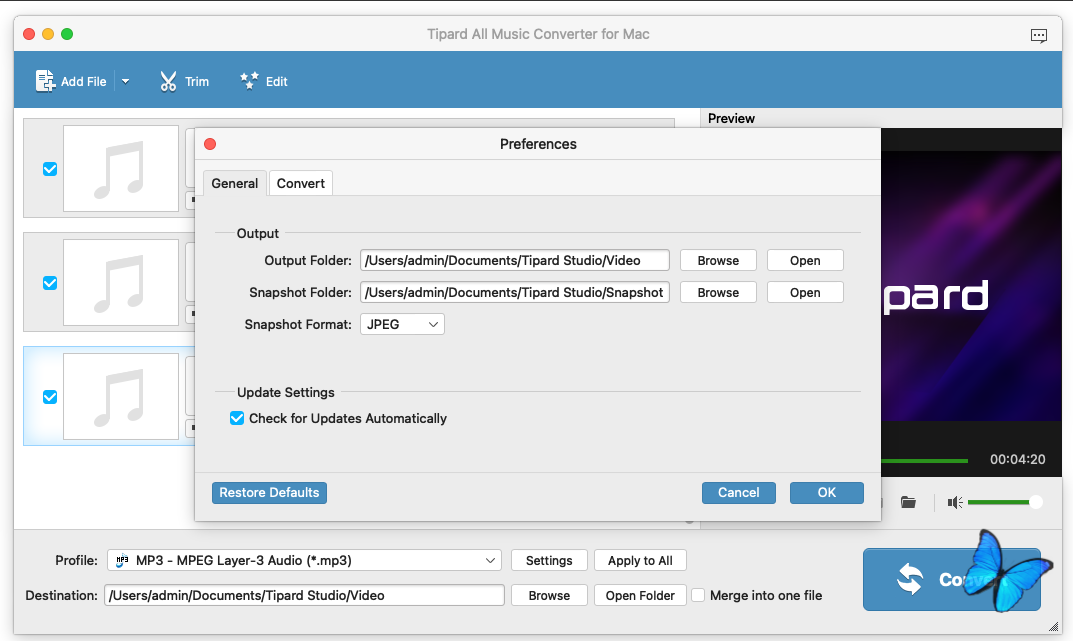Image resolution: width=1073 pixels, height=641 pixels.
Task: Confirm preferences with OK
Action: (x=827, y=493)
